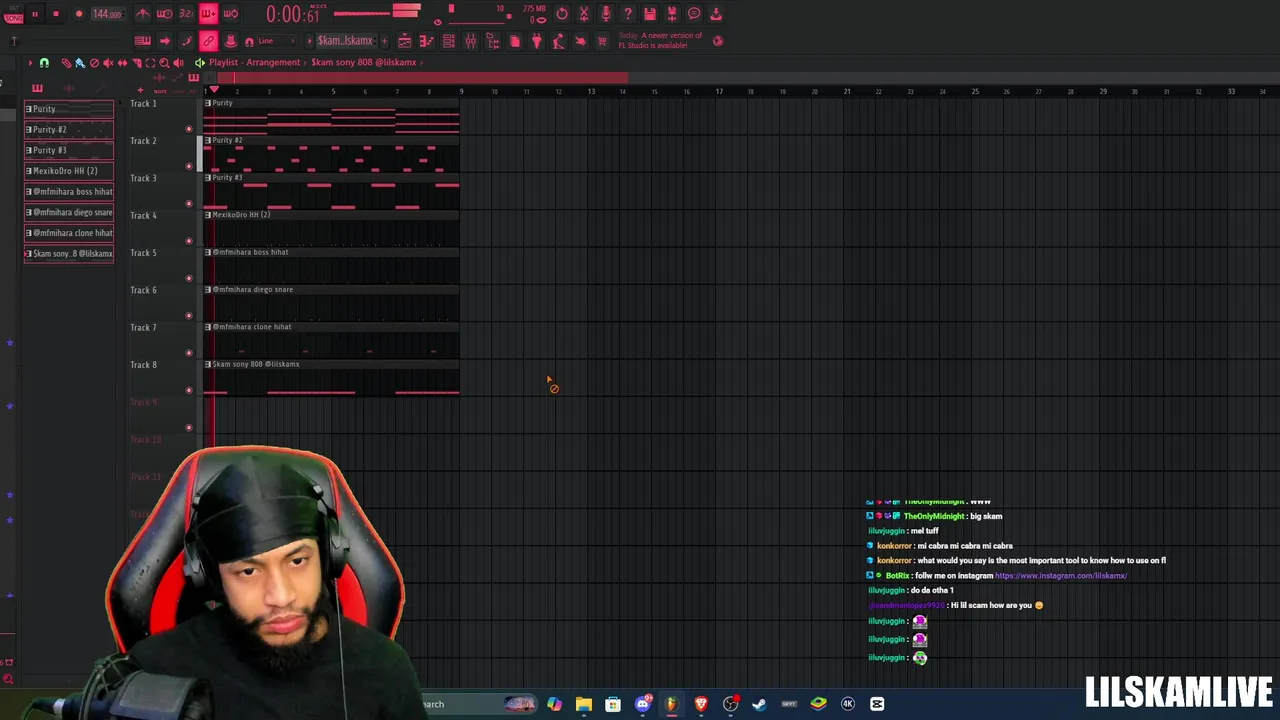Select the playlist Slice tool
1280x720 pixels.
tap(136, 63)
